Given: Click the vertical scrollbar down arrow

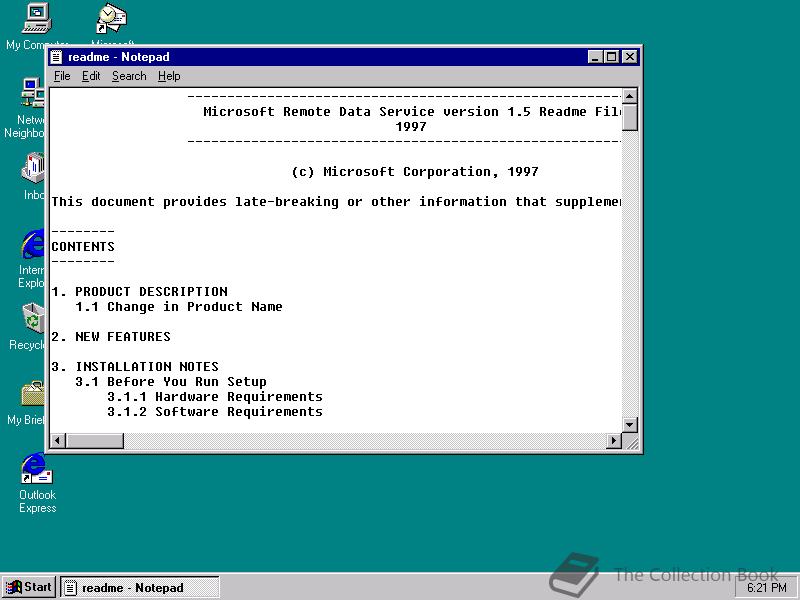Looking at the screenshot, I should coord(630,424).
